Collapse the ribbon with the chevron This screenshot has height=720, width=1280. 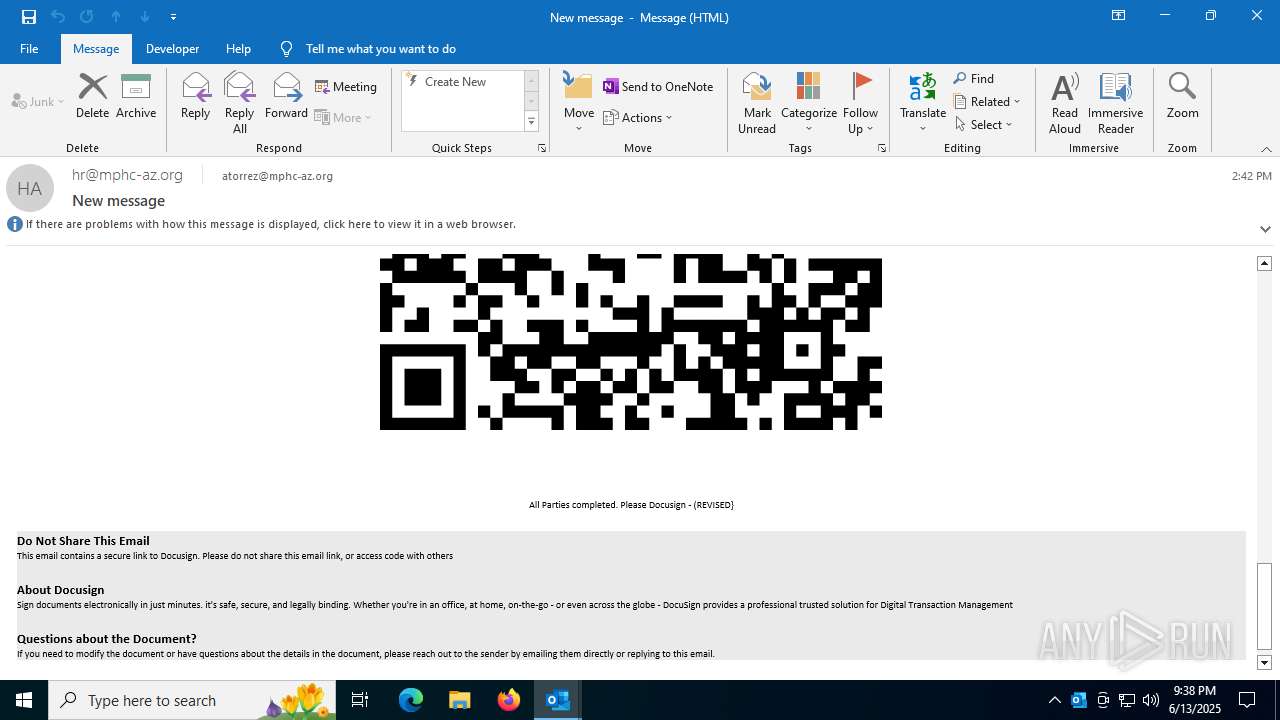[x=1266, y=149]
